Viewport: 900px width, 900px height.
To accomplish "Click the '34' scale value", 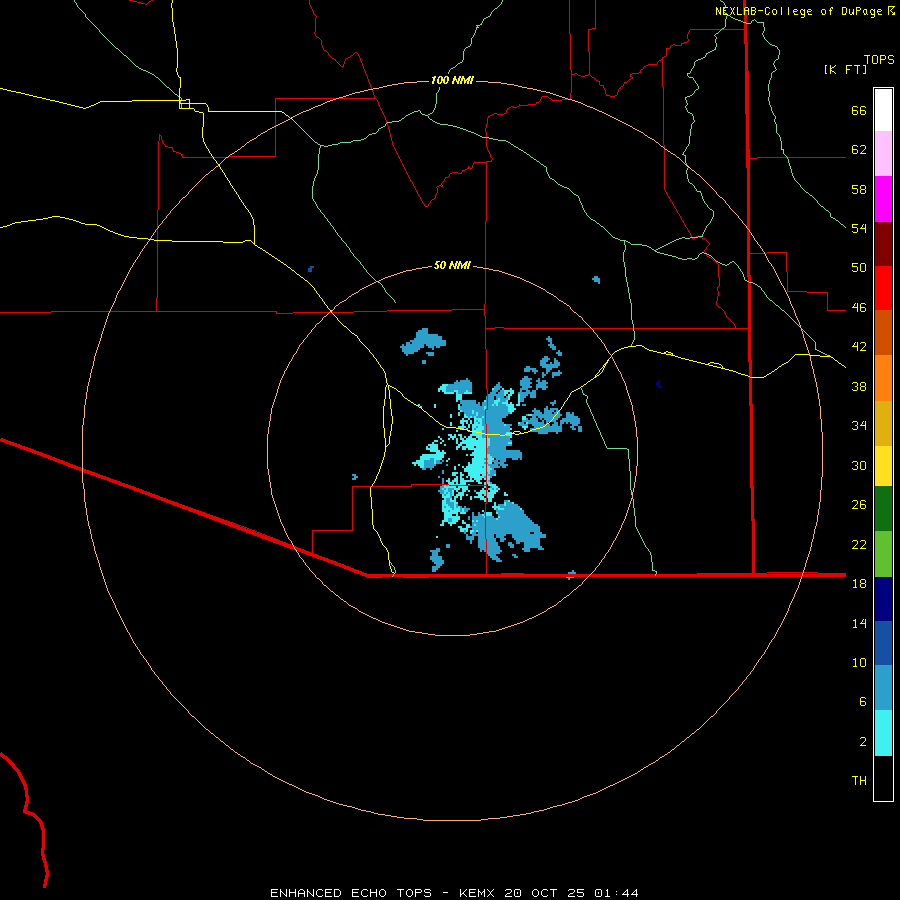I will (x=859, y=426).
